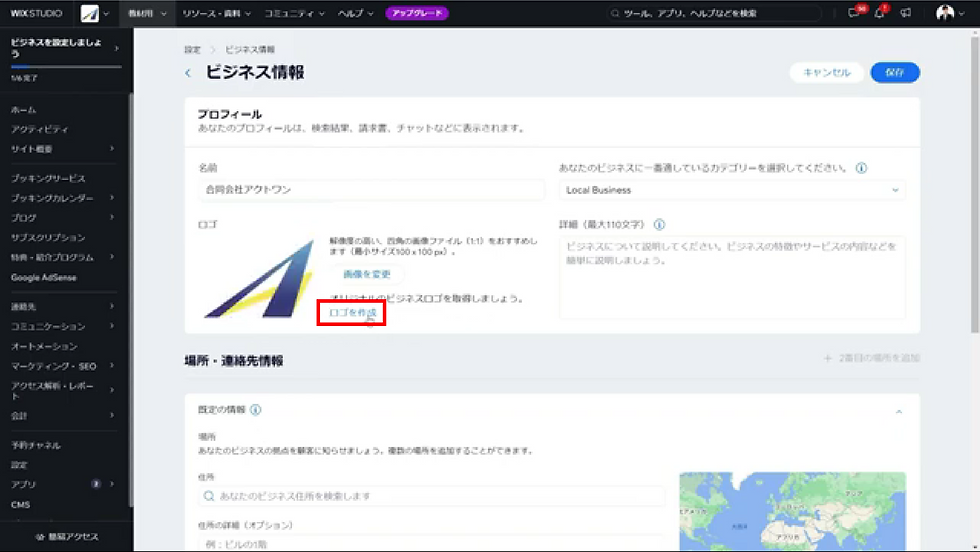Viewport: 980px width, 552px height.
Task: Expand 会計 submenu in sidebar
Action: click(112, 415)
